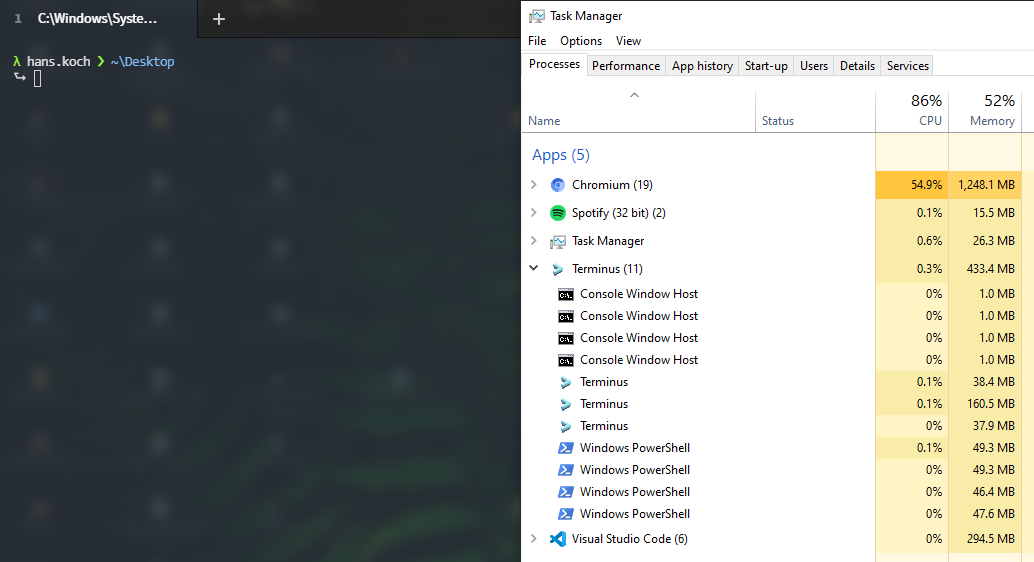This screenshot has width=1034, height=562.
Task: Click PowerShell icon in the 46.4 MB row
Action: pos(566,492)
